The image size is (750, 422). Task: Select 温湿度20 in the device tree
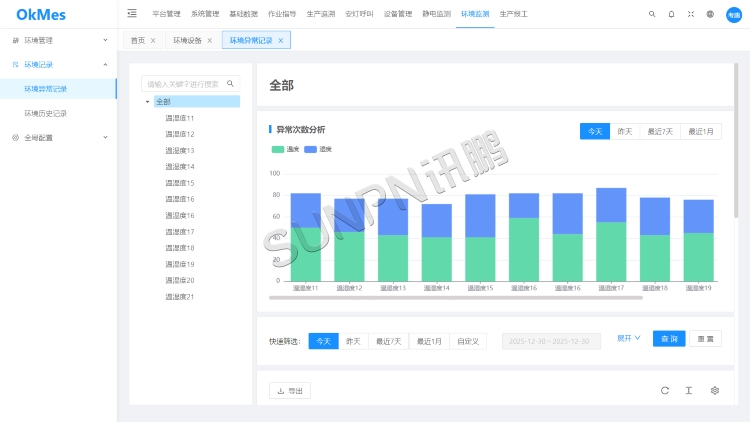(180, 280)
